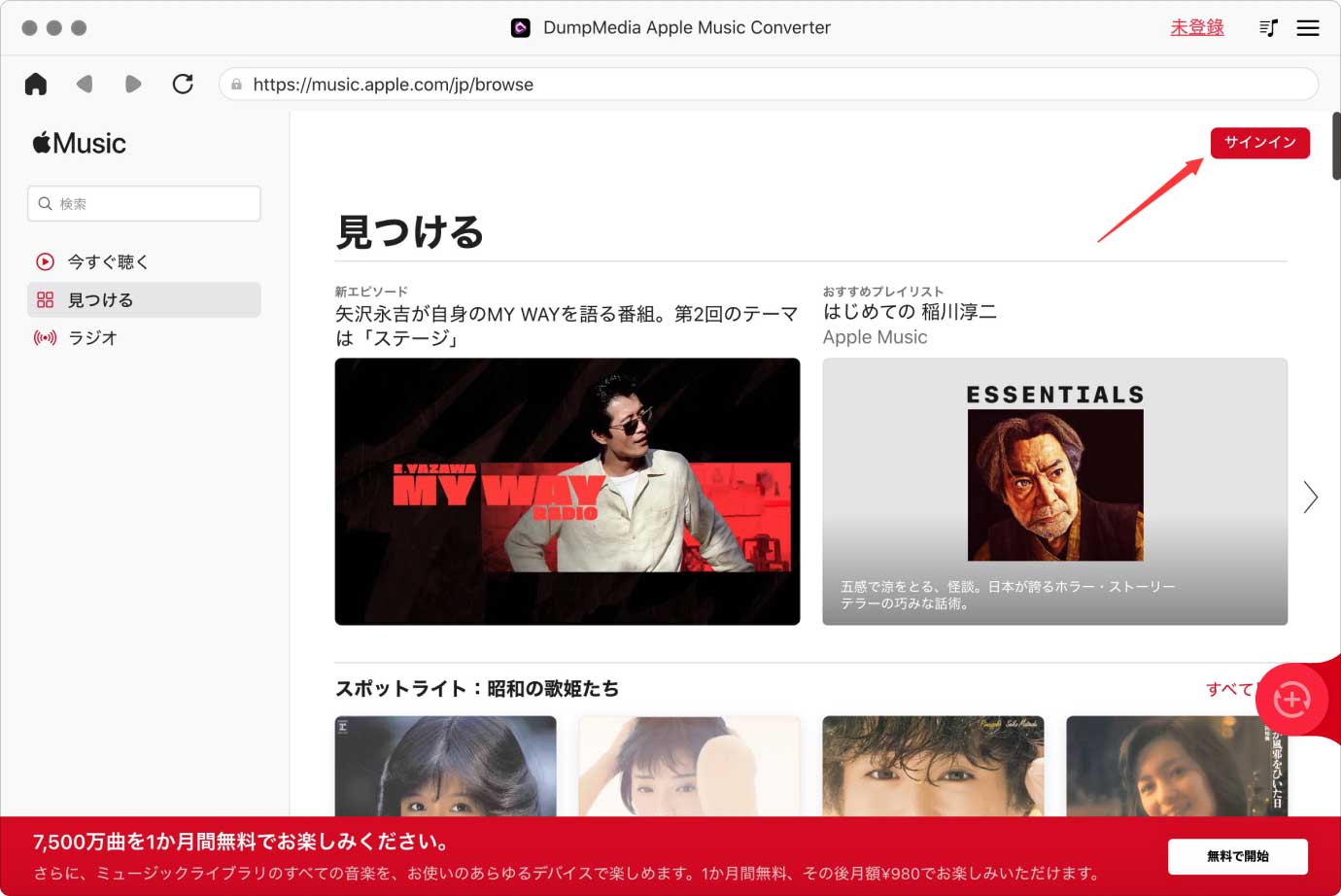The height and width of the screenshot is (896, 1341).
Task: Click the スポットライト:昭和の歌姫たち heading
Action: coord(477,688)
